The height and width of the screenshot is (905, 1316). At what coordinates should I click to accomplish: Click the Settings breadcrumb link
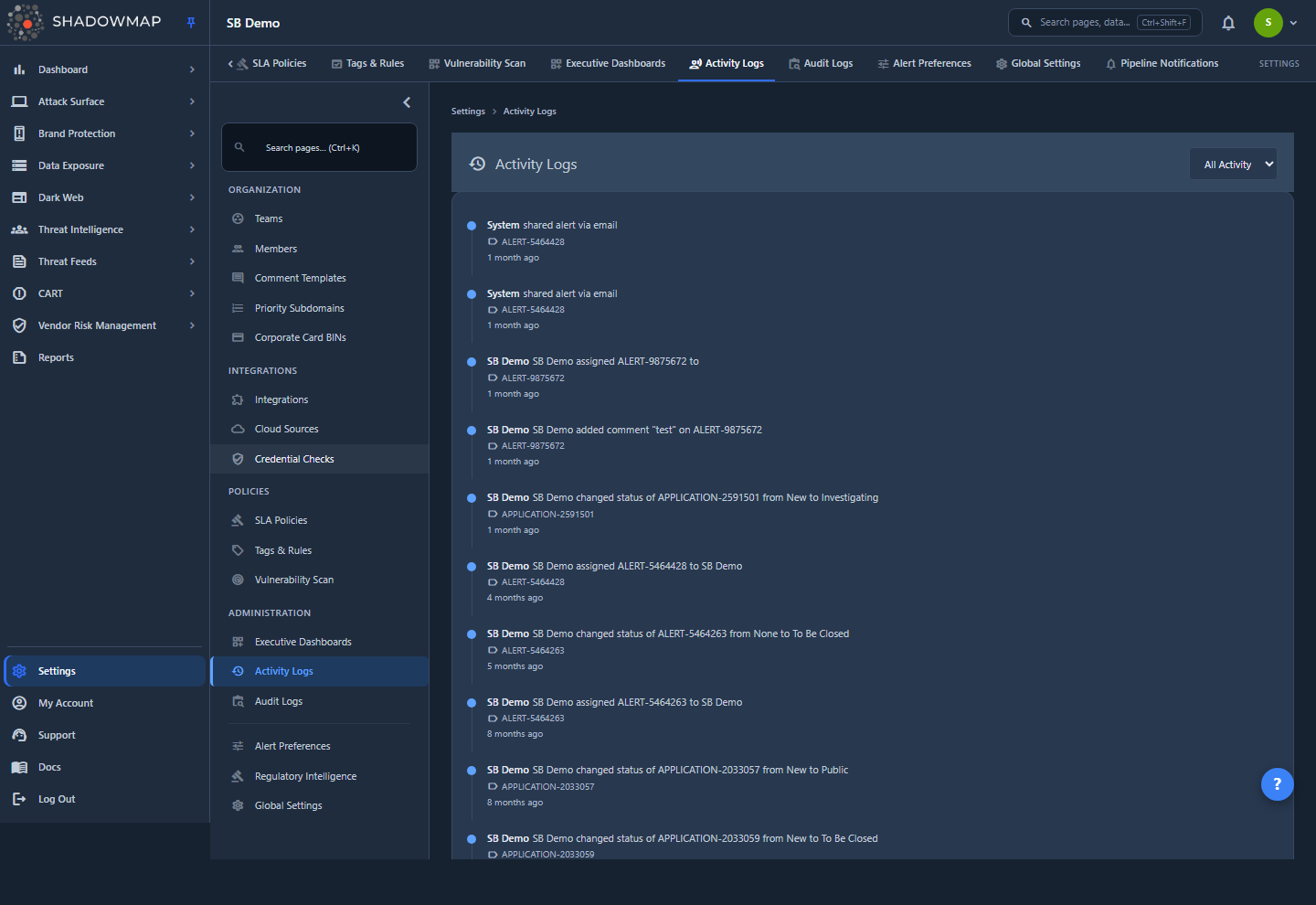pyautogui.click(x=468, y=112)
